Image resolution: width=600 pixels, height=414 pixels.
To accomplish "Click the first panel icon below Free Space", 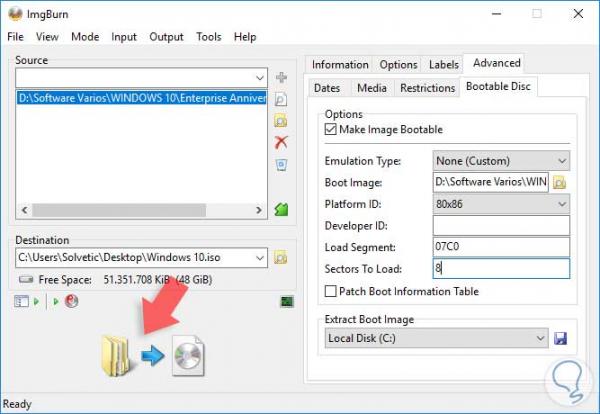I will 21,302.
